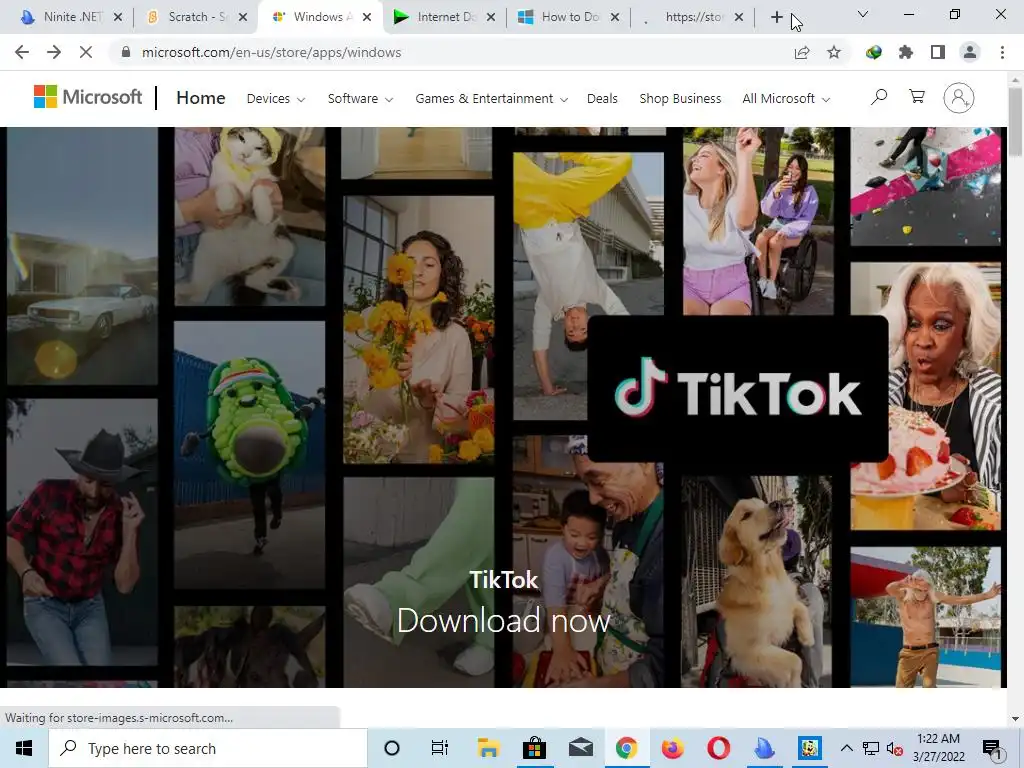1024x768 pixels.
Task: Open the Chrome side panel
Action: tap(938, 52)
